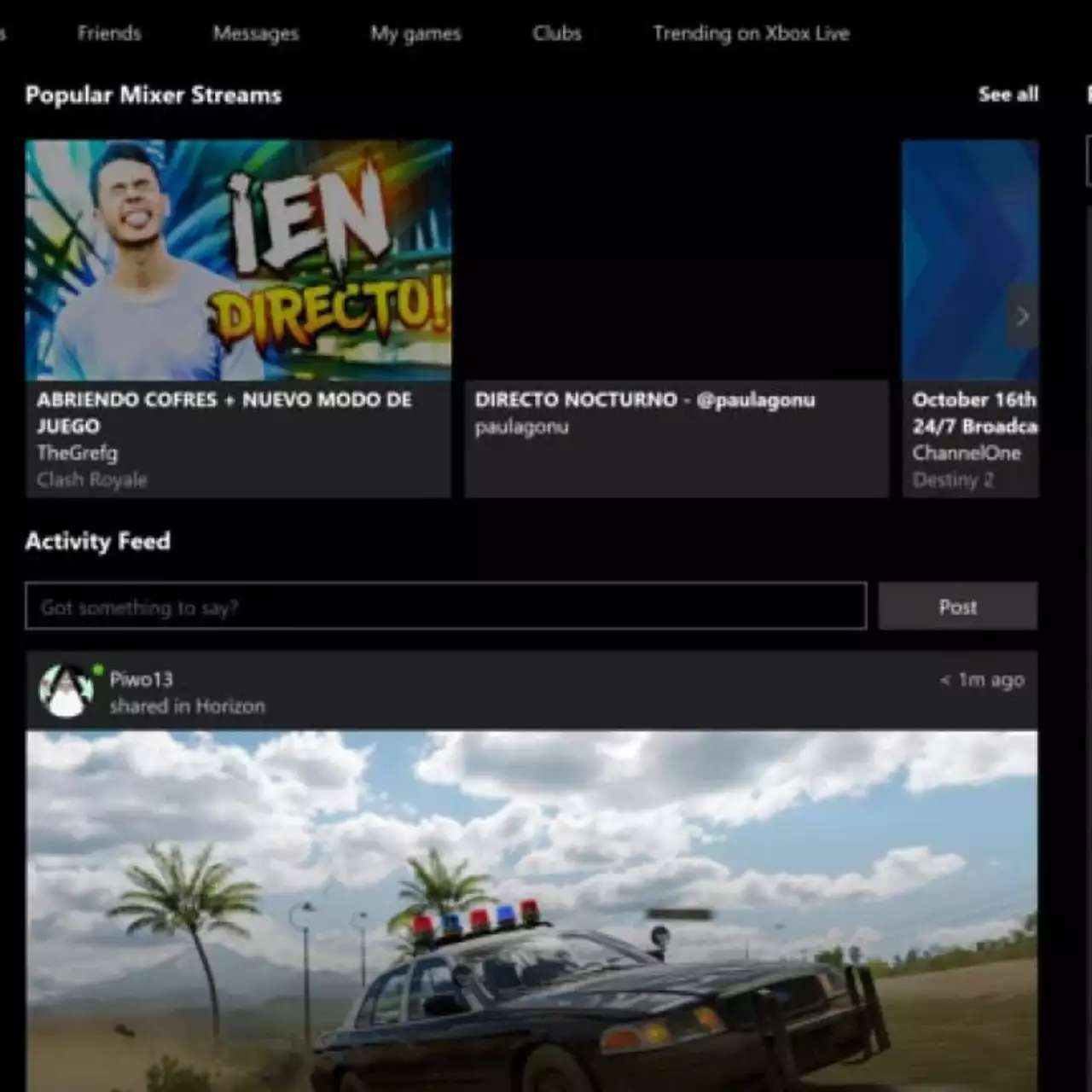Advance Mixer streams with right chevron
1092x1092 pixels.
coord(1023,317)
